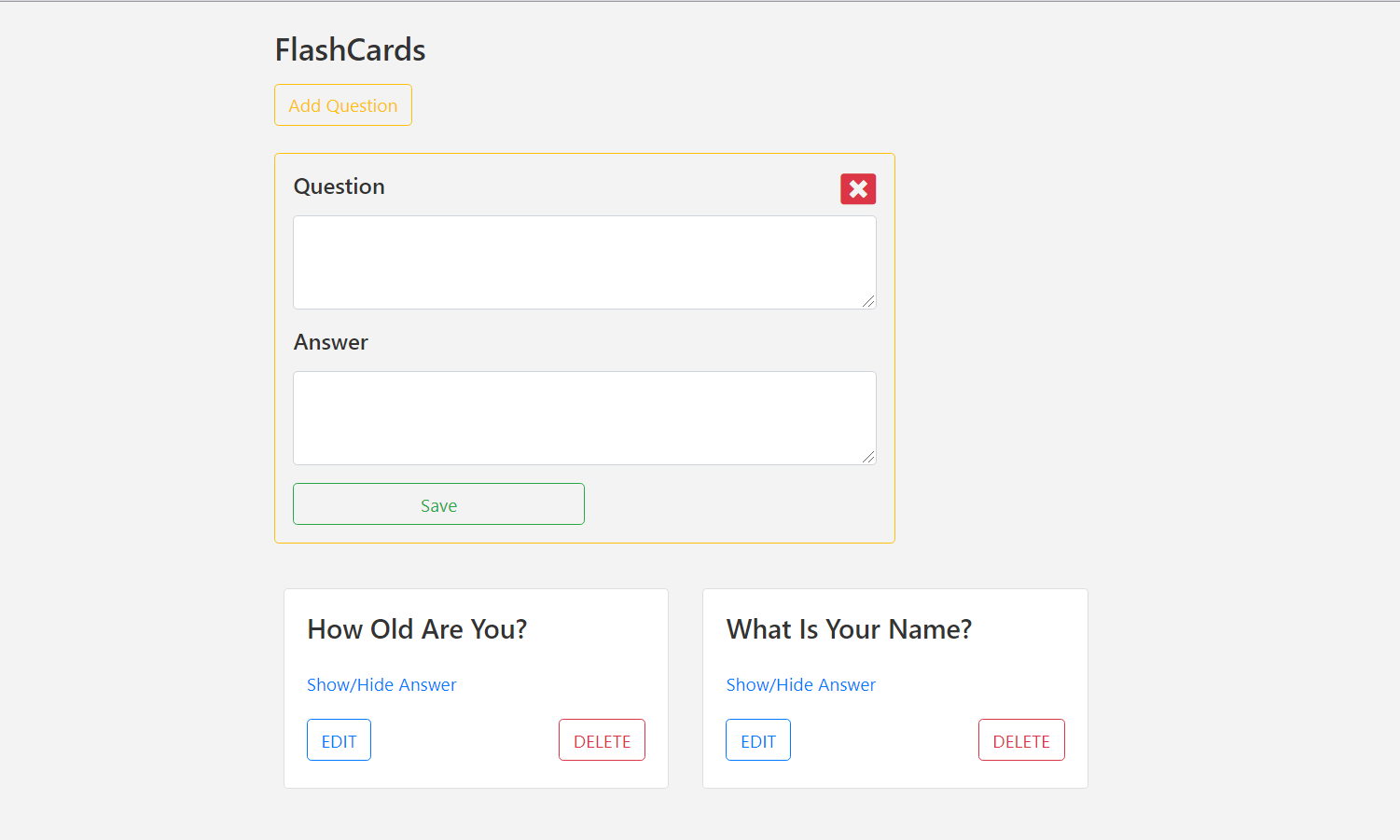
Task: Click inside the Question text area
Action: point(584,262)
